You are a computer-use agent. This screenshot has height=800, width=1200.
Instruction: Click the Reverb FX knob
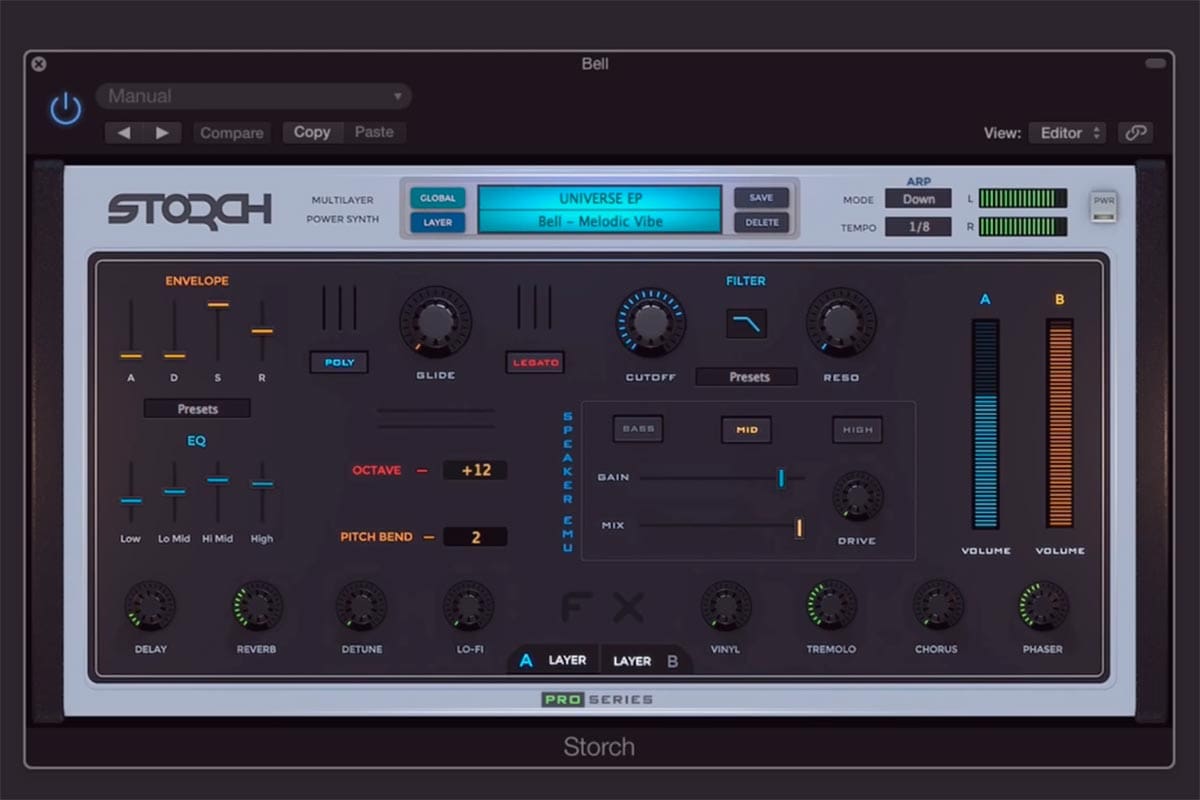257,606
